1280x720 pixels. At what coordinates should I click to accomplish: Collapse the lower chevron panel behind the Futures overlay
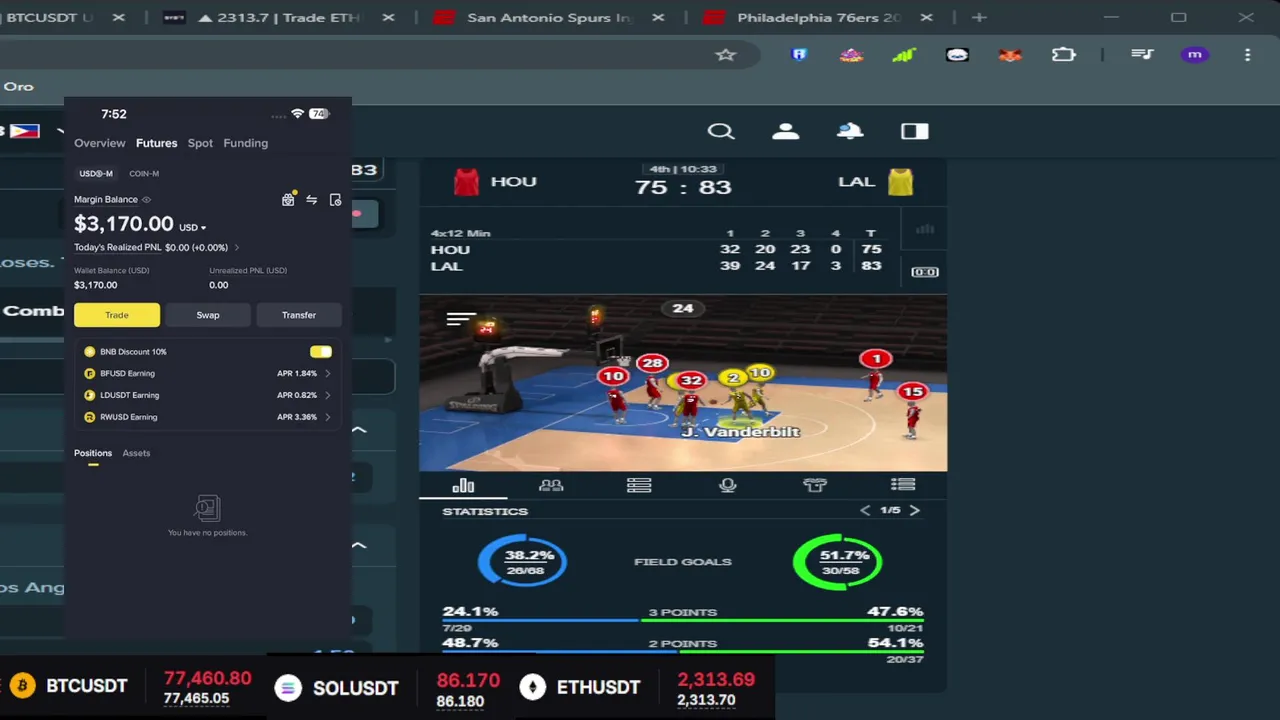[x=359, y=546]
